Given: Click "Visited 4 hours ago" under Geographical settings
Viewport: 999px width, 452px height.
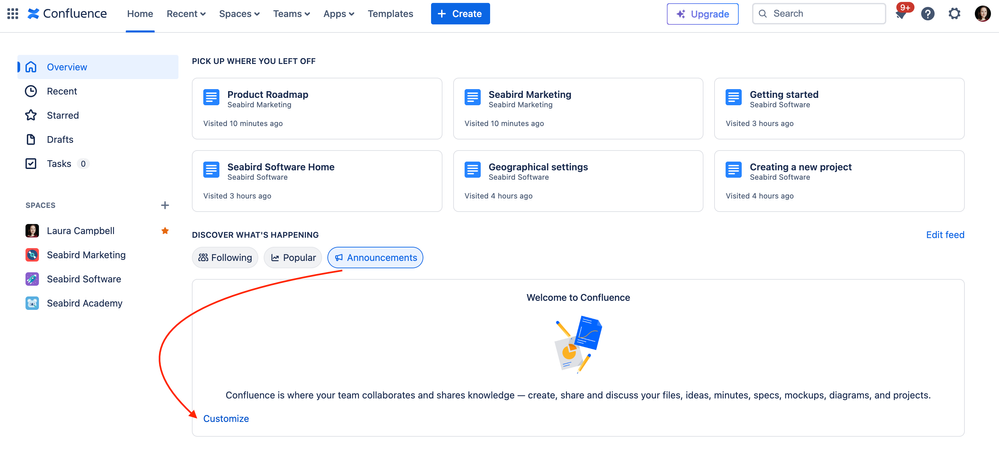Looking at the screenshot, I should [x=499, y=196].
